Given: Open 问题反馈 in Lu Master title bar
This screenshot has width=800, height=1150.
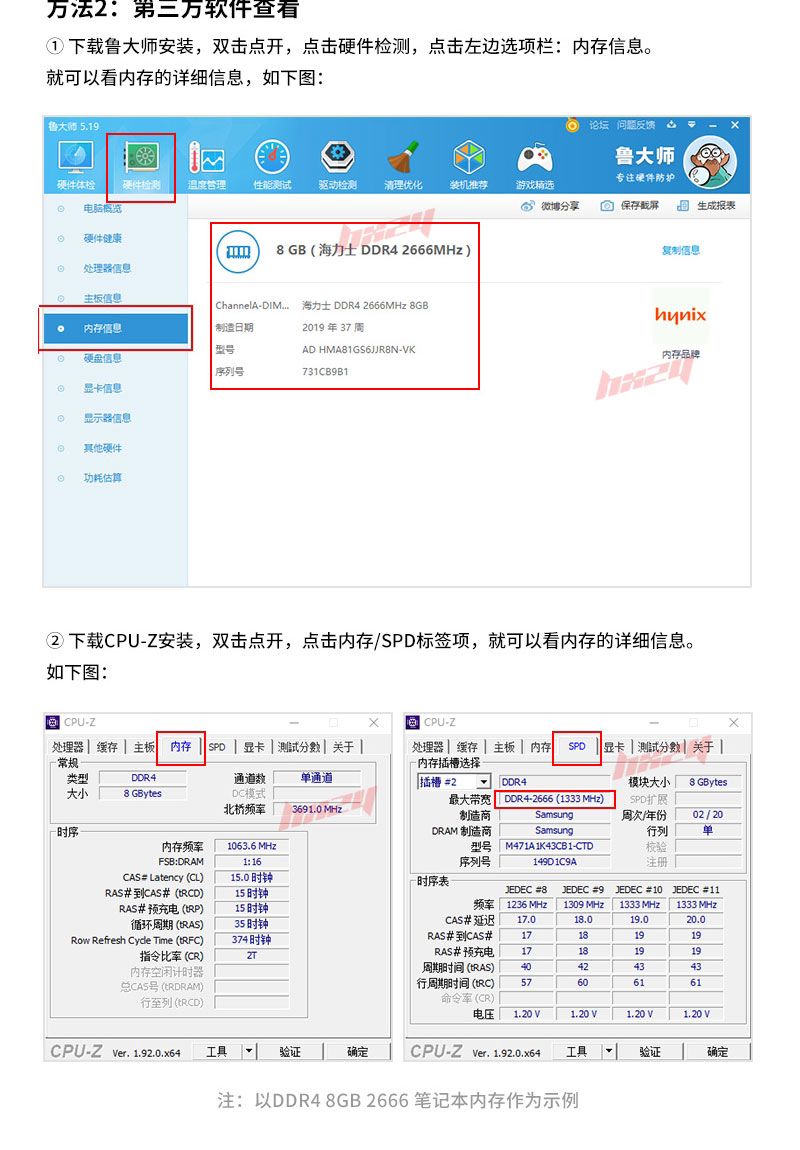Looking at the screenshot, I should coord(636,125).
